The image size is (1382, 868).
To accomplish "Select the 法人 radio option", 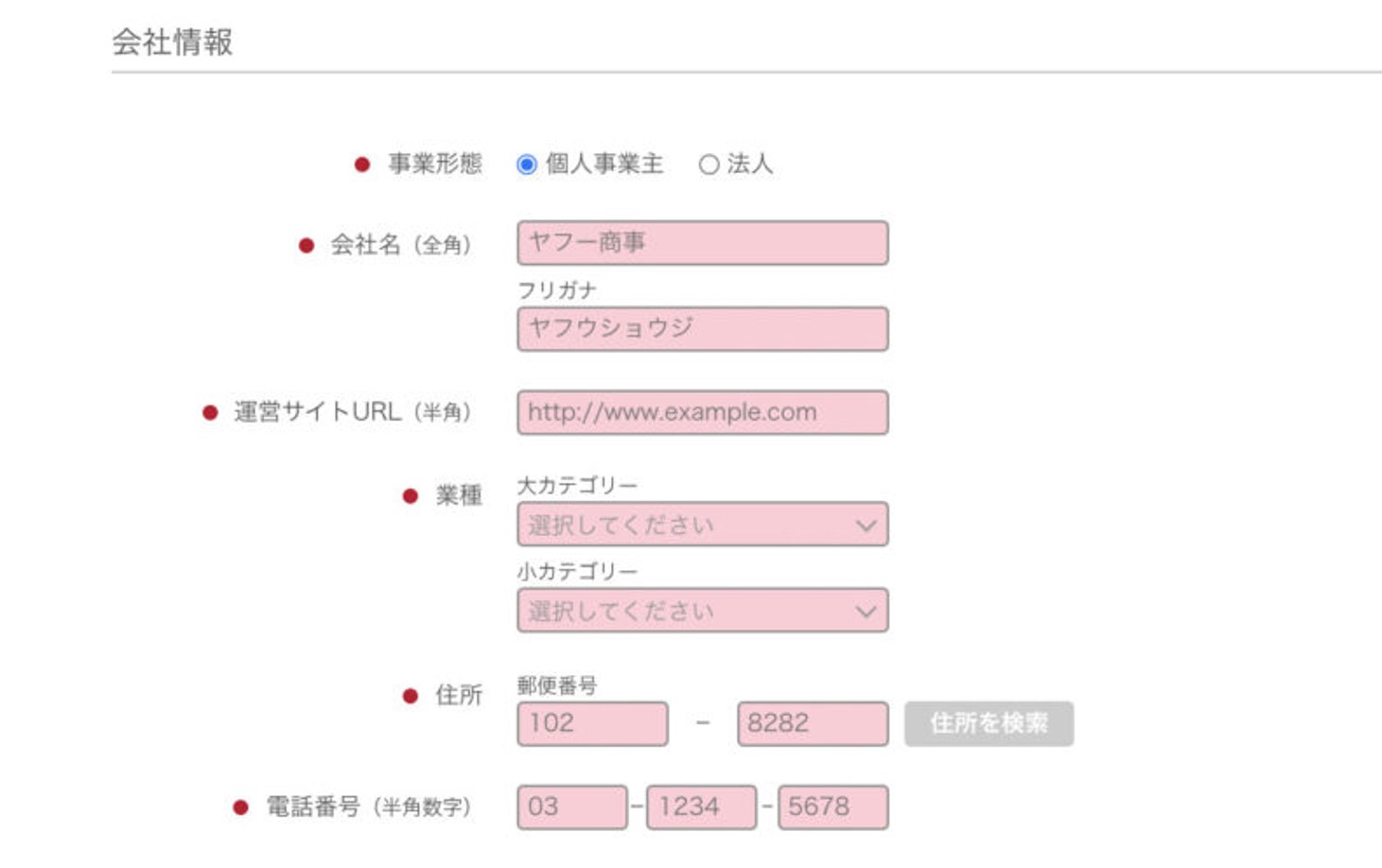I will click(x=708, y=165).
